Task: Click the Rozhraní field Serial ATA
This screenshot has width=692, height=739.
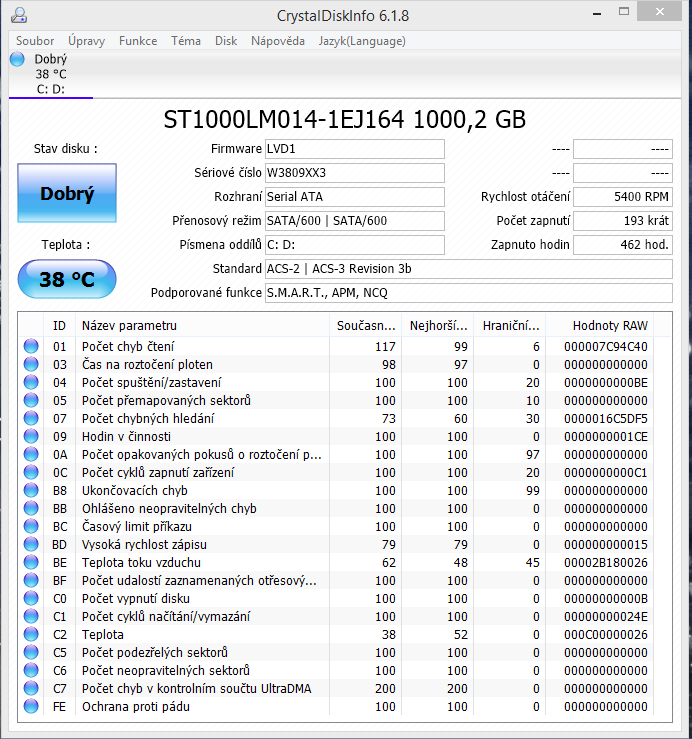Action: point(354,197)
